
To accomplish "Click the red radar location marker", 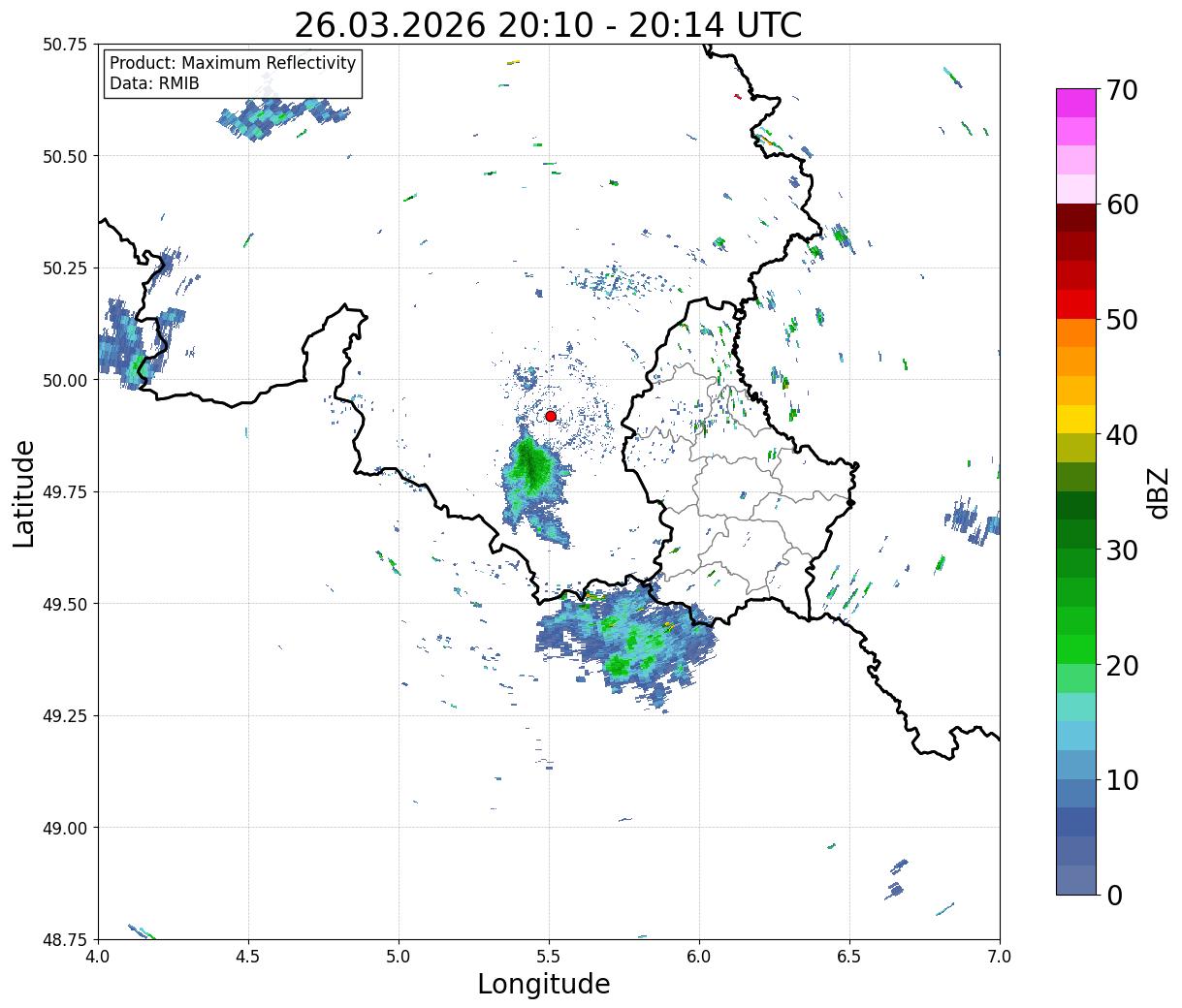I will point(551,416).
